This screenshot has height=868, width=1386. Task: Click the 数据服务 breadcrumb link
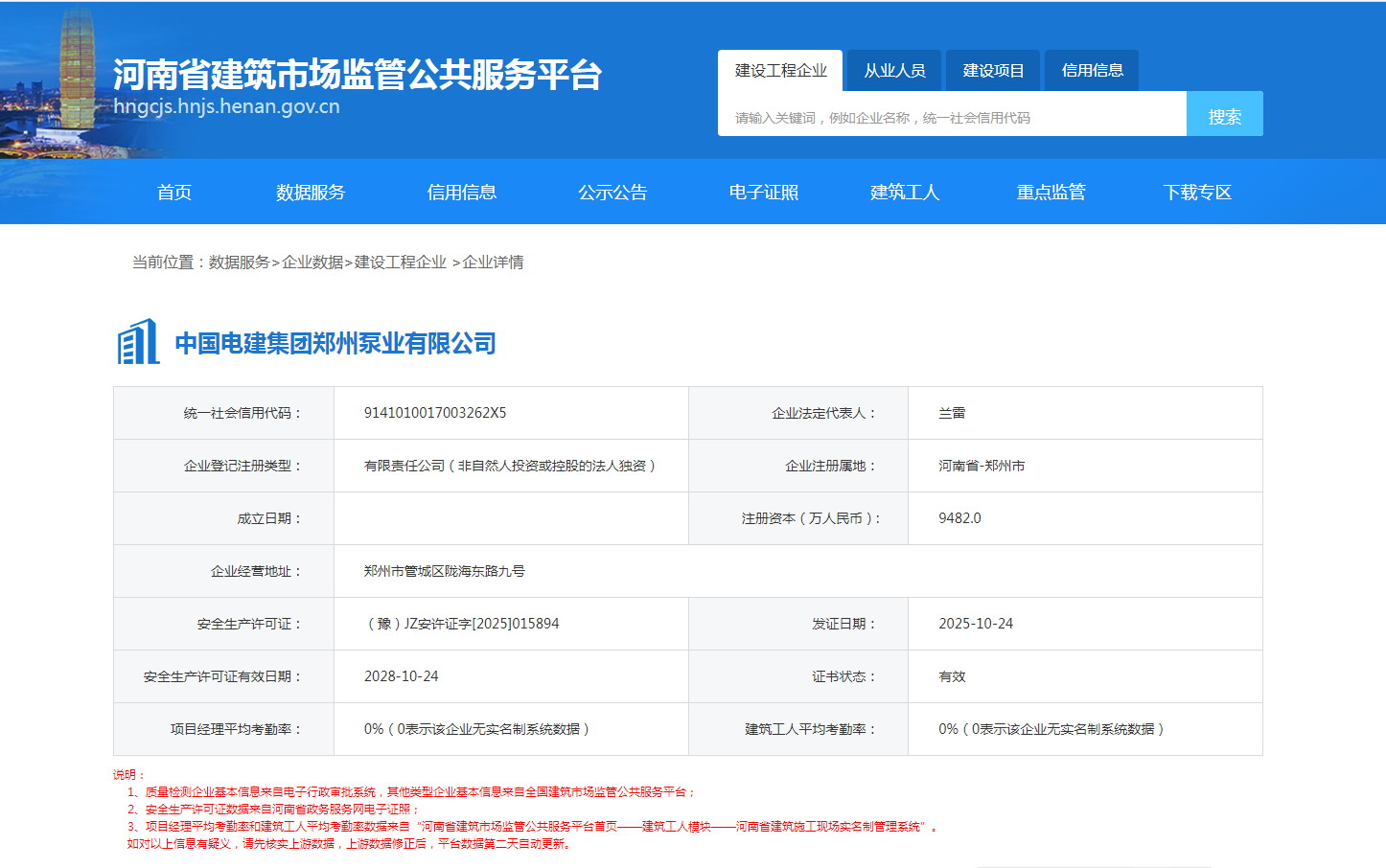point(239,263)
